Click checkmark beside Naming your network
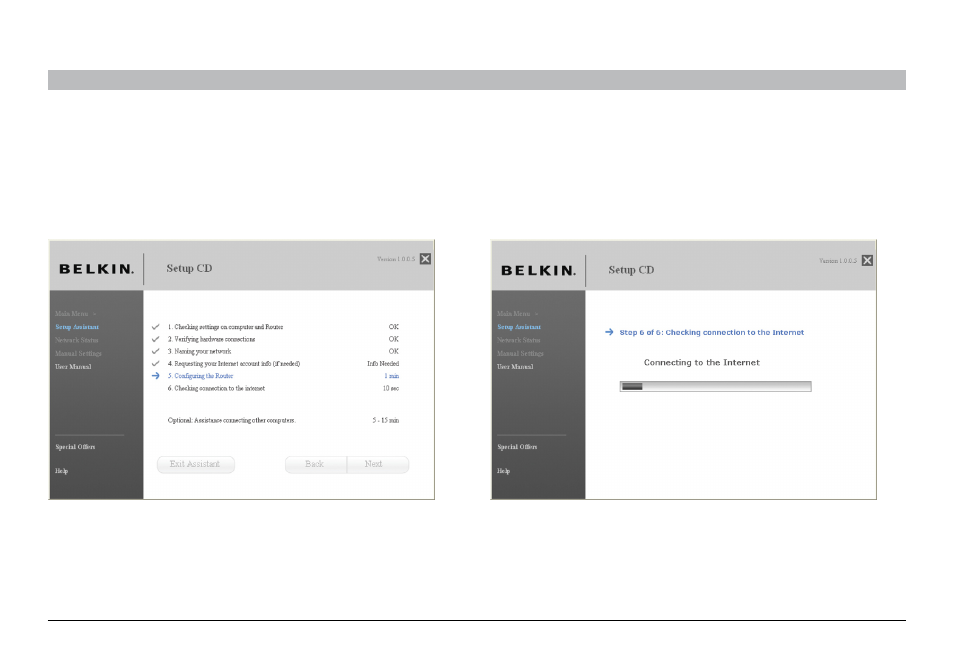The image size is (954, 668). click(156, 351)
